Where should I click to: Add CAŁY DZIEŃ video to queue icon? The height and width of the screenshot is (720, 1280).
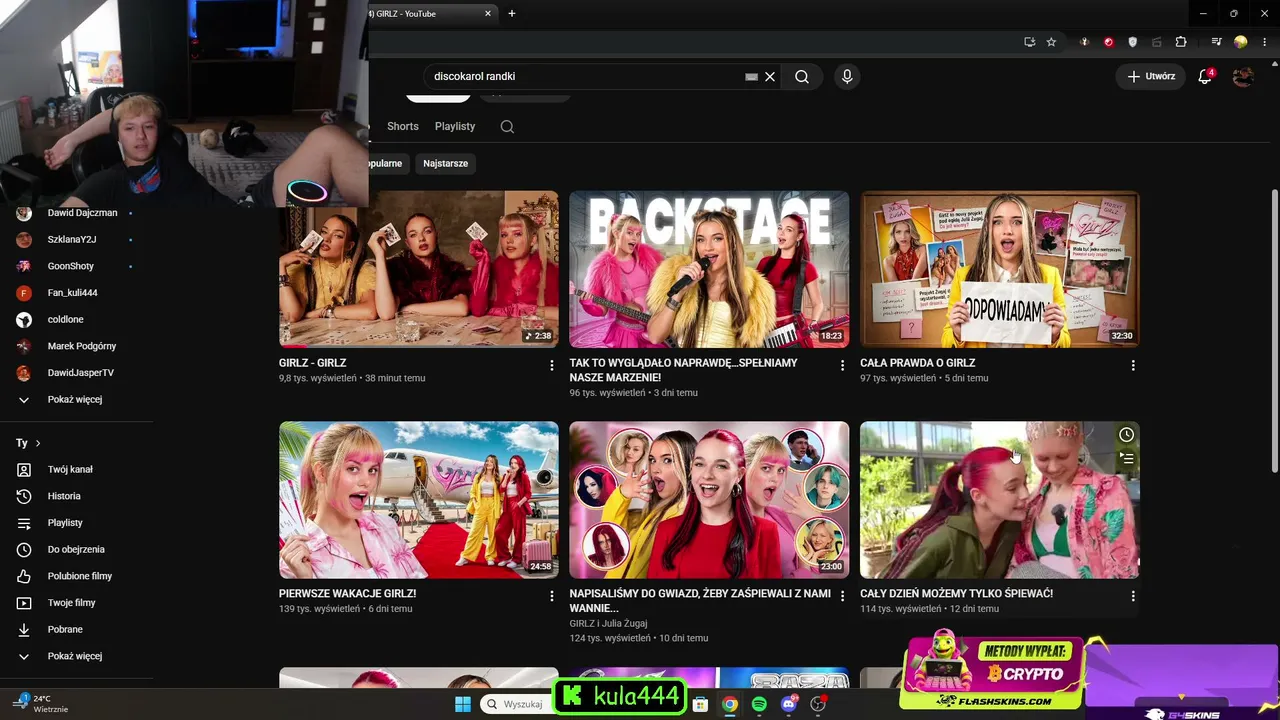[1126, 459]
